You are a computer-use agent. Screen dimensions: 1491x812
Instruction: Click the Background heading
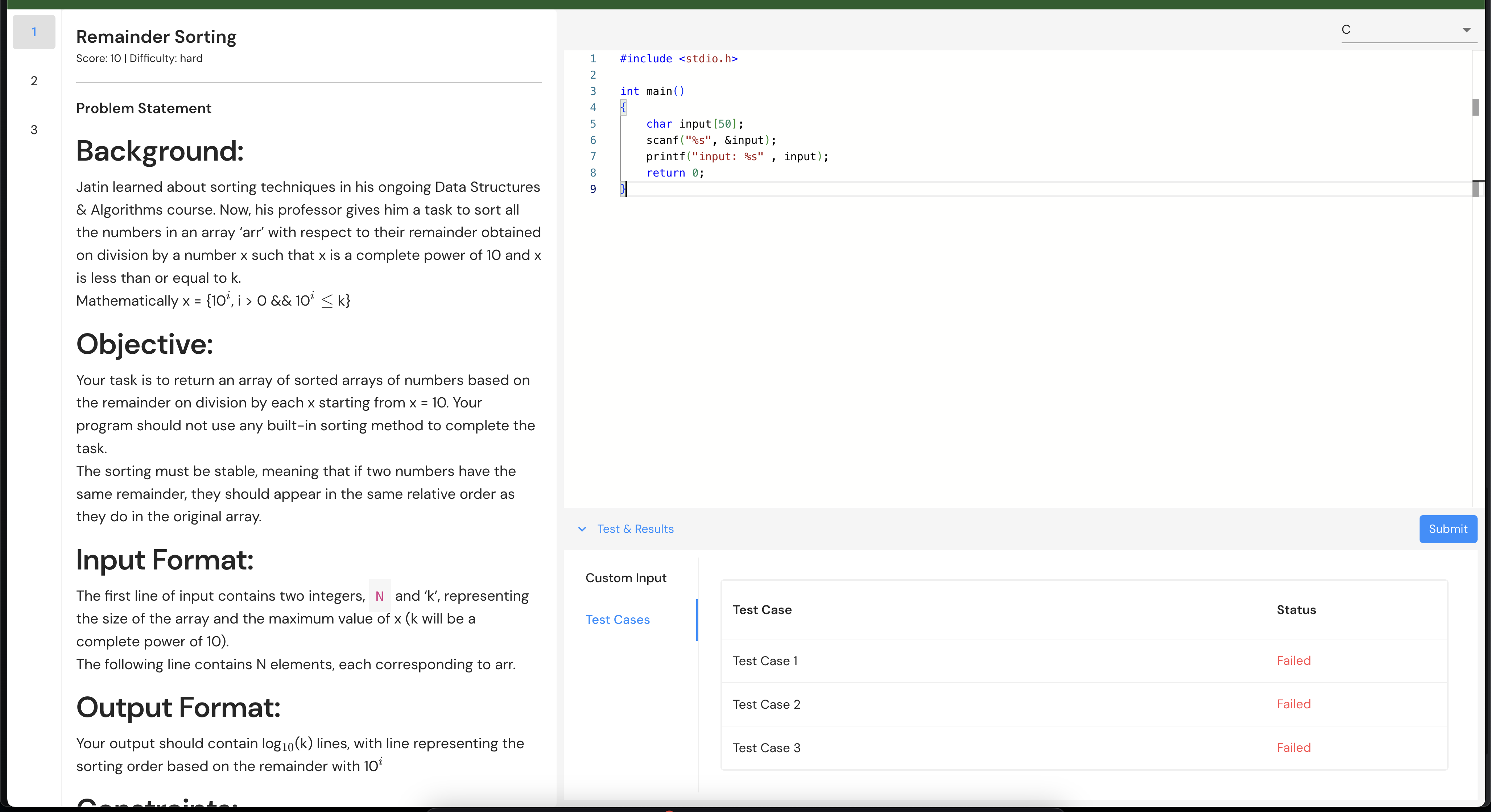coord(160,151)
